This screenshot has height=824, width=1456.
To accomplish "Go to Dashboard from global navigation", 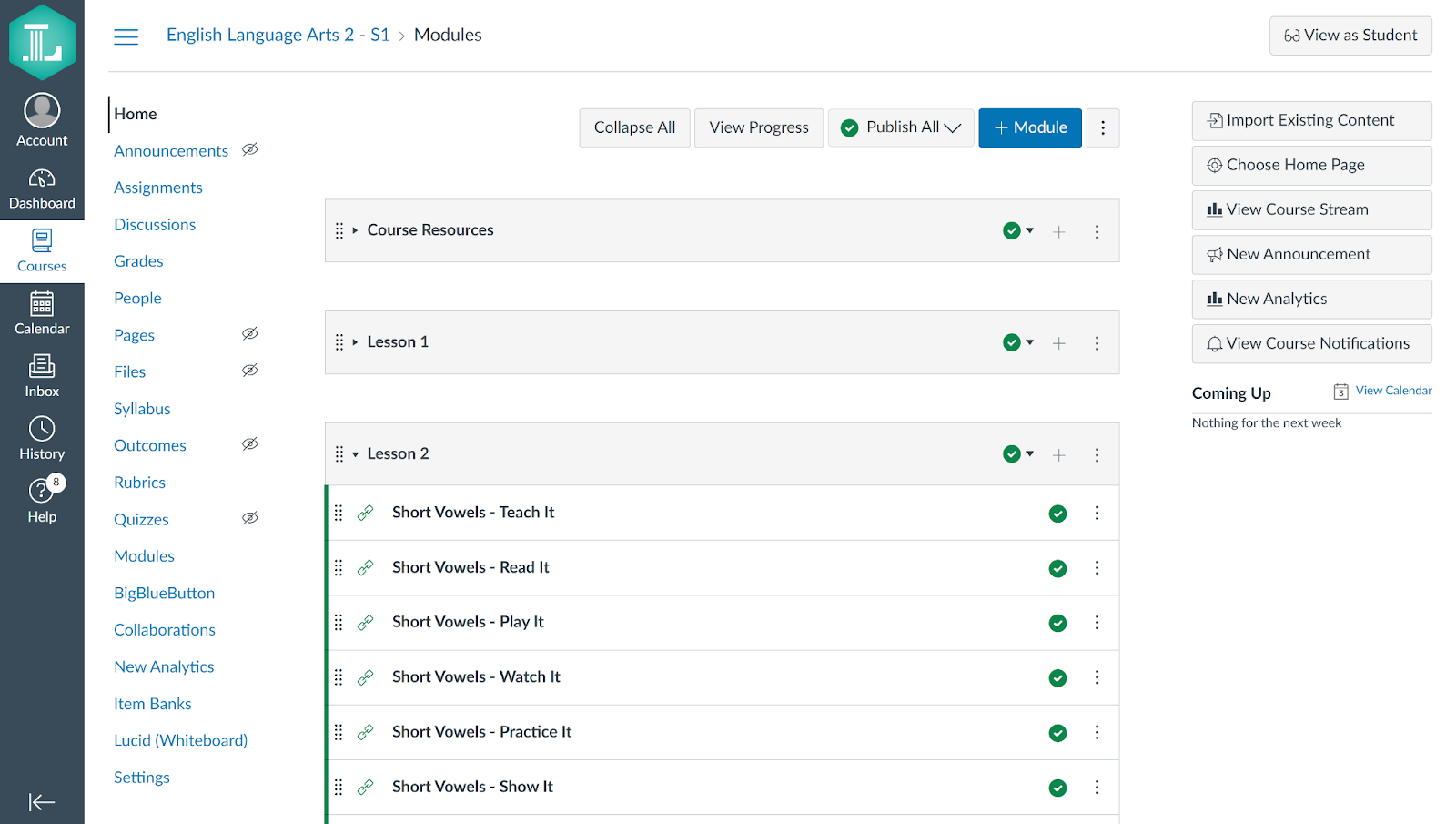I will pyautogui.click(x=42, y=188).
